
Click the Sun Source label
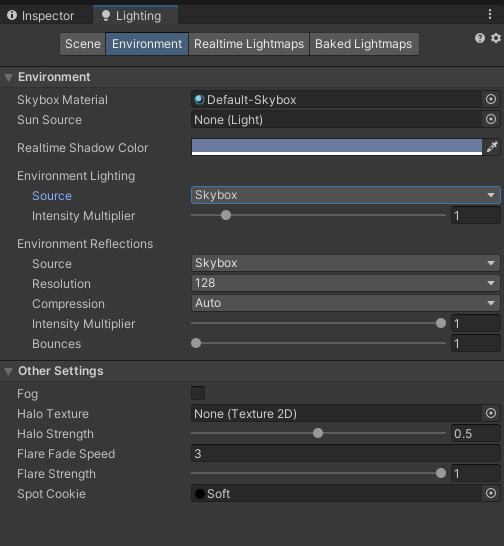(49, 120)
